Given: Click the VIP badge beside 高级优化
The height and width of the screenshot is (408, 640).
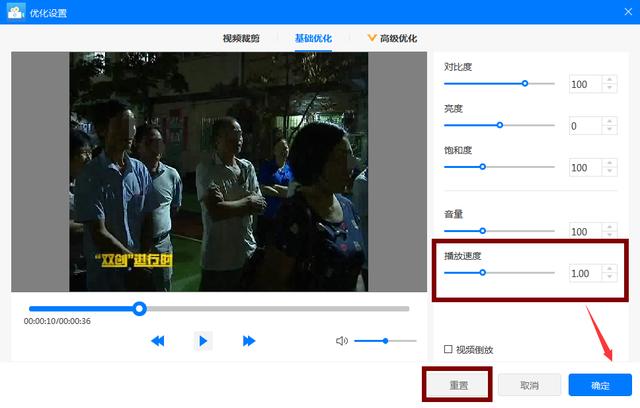Looking at the screenshot, I should click(372, 38).
